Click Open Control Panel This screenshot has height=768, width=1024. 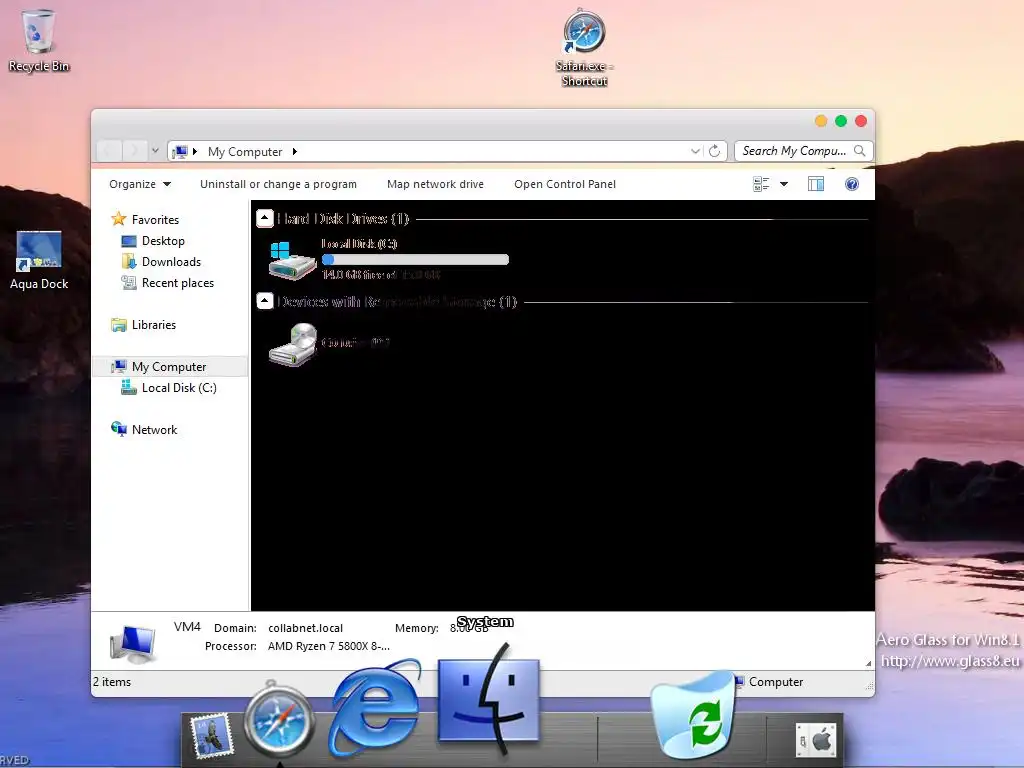click(565, 184)
